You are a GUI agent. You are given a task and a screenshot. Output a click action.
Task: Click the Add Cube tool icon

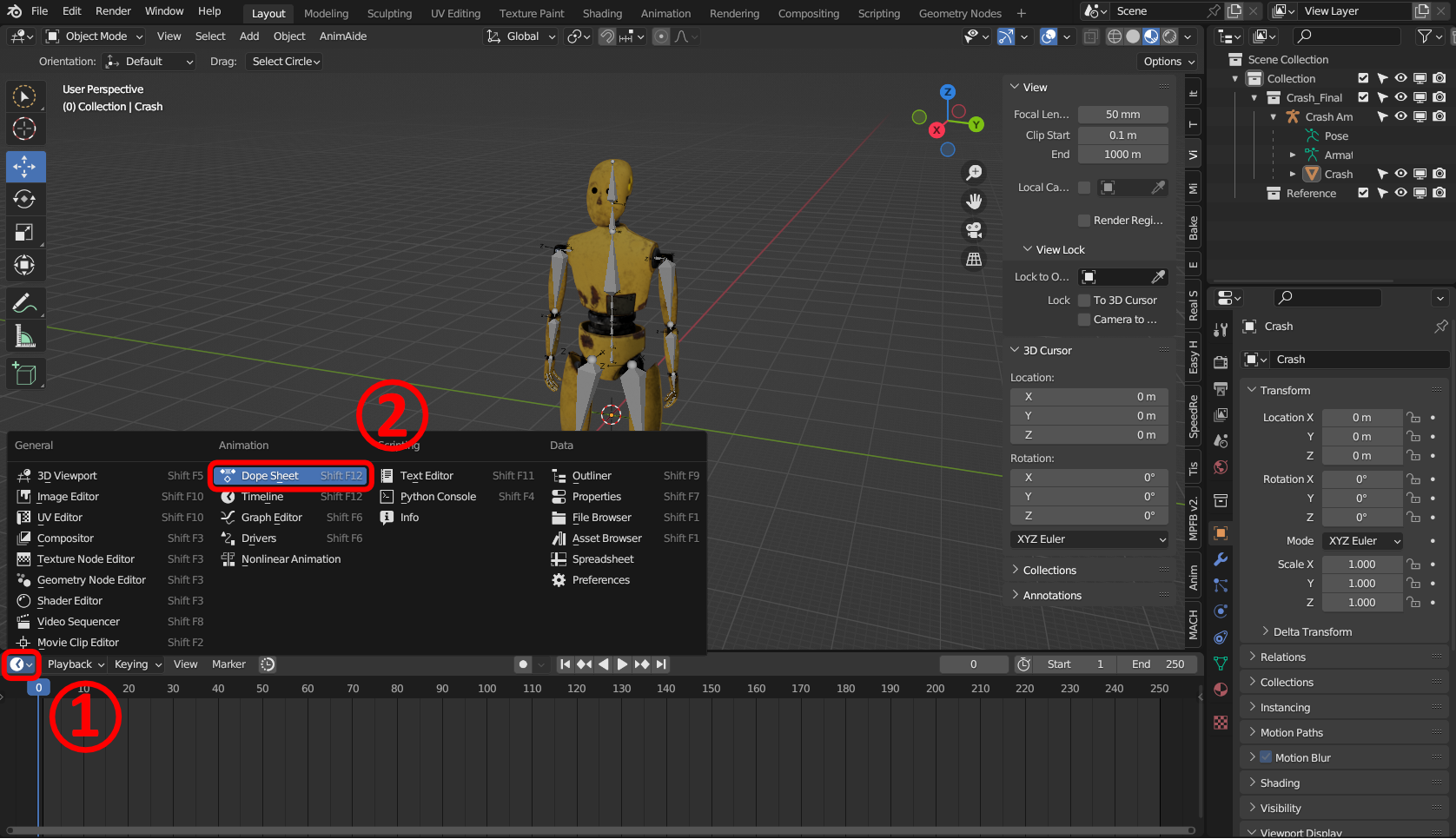24,374
